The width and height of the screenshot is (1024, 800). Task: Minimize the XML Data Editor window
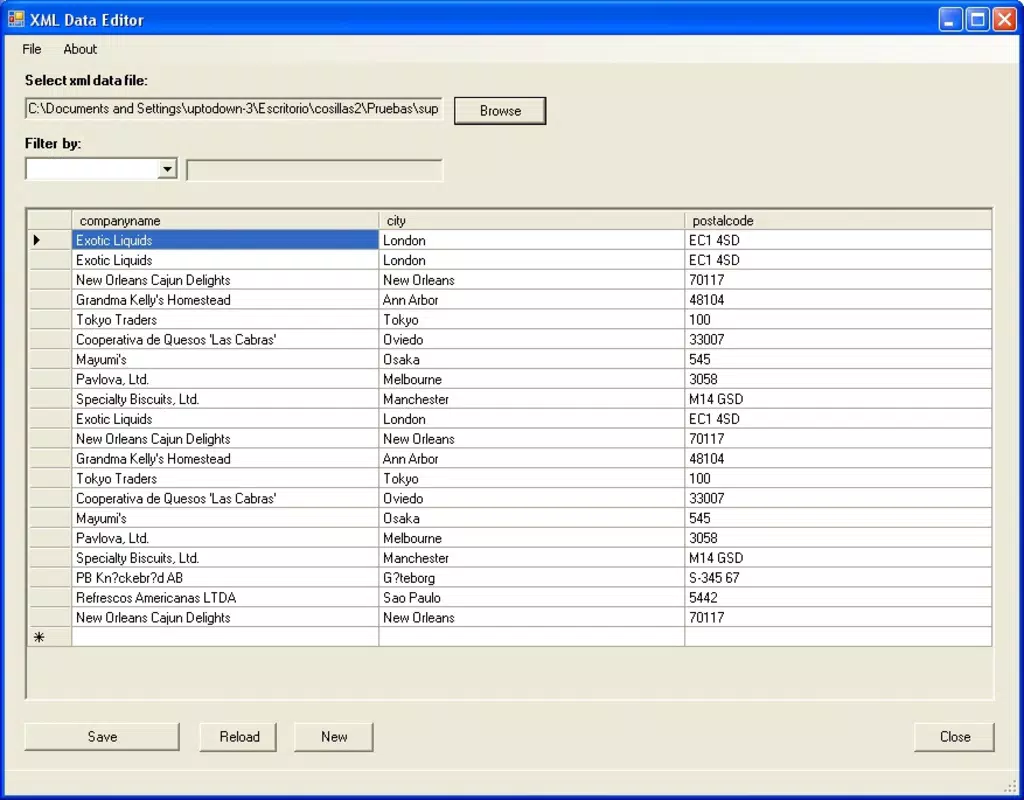pyautogui.click(x=950, y=20)
